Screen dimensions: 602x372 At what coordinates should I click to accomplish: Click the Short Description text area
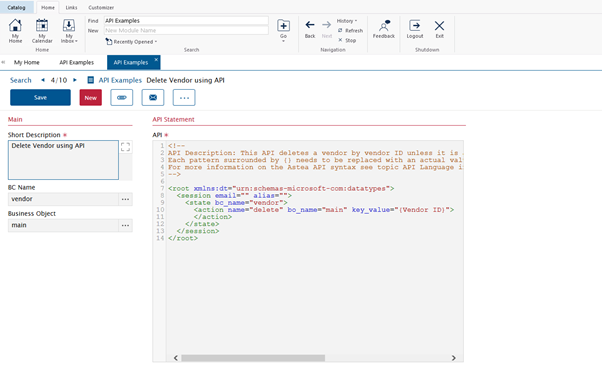pyautogui.click(x=63, y=160)
